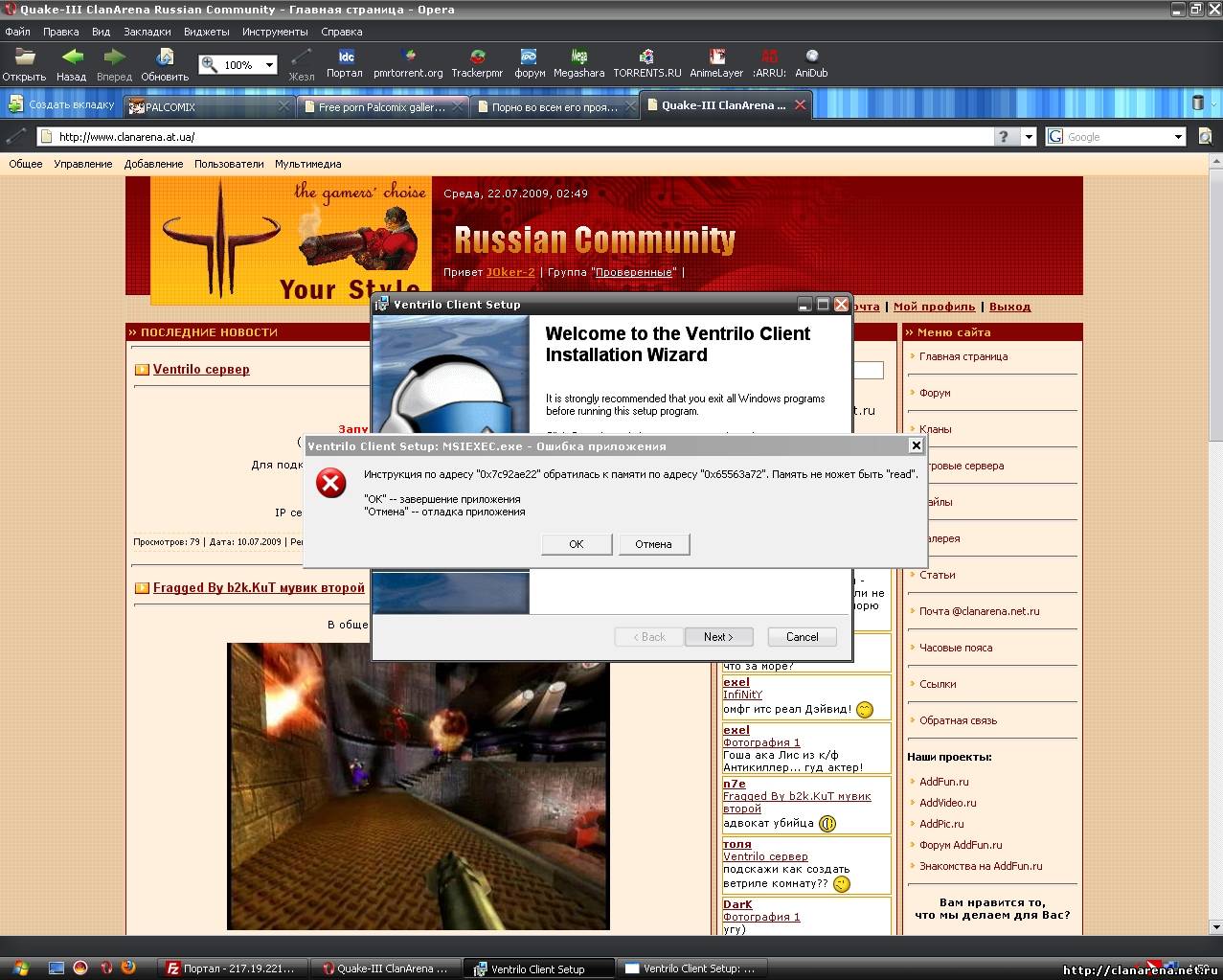Click into the URL address field

pyautogui.click(x=517, y=137)
